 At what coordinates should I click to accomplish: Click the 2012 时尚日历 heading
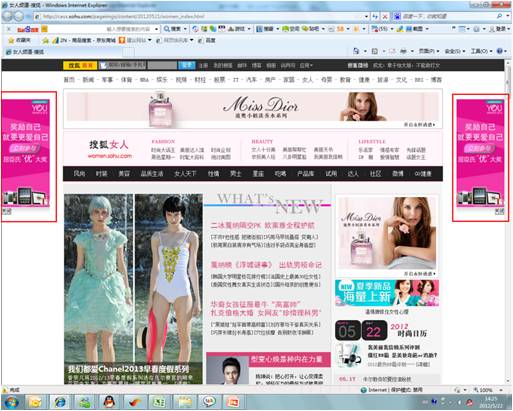coord(408,330)
